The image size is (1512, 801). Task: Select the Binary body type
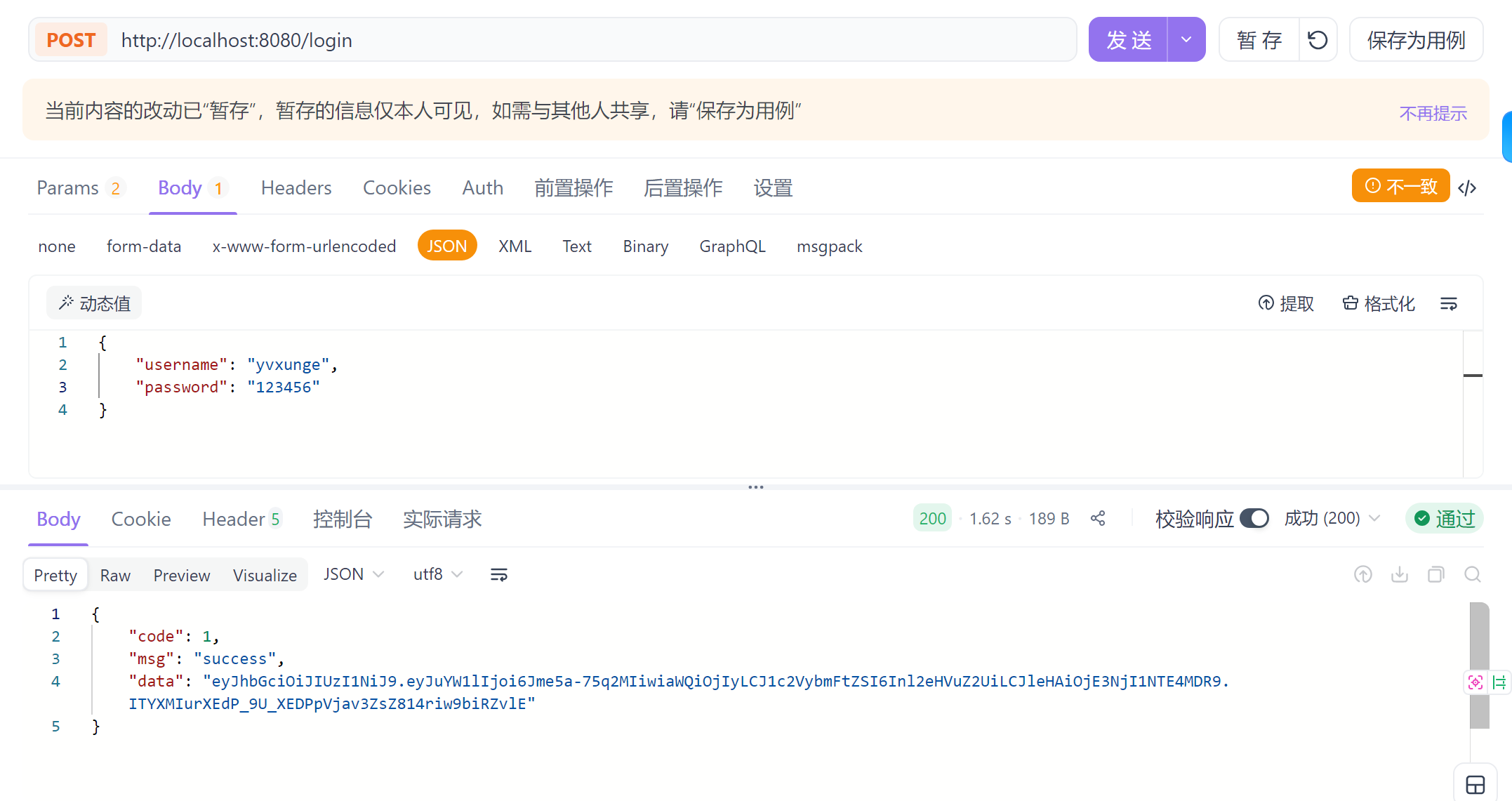646,246
